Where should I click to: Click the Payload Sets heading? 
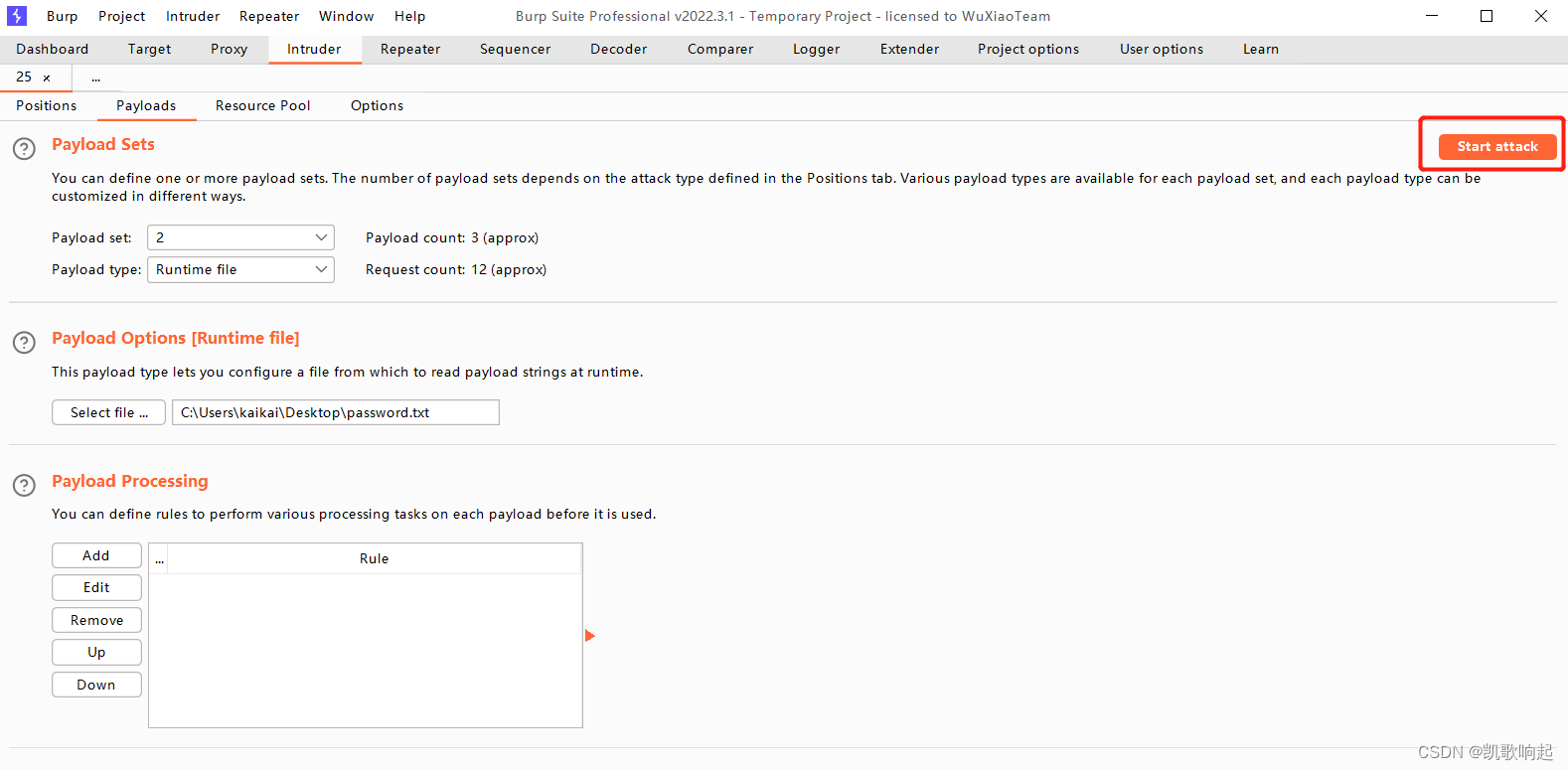(103, 144)
